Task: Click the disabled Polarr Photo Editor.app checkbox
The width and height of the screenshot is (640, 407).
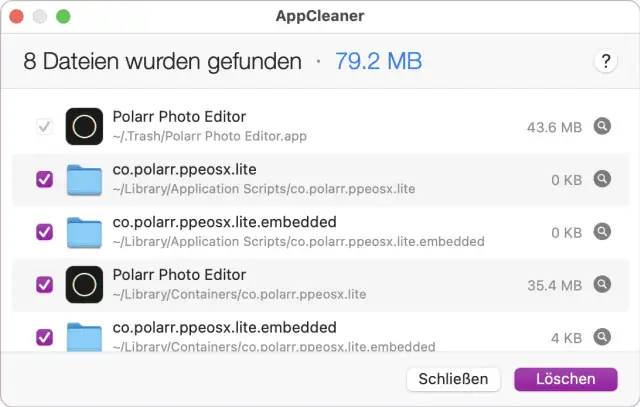Action: pos(44,127)
